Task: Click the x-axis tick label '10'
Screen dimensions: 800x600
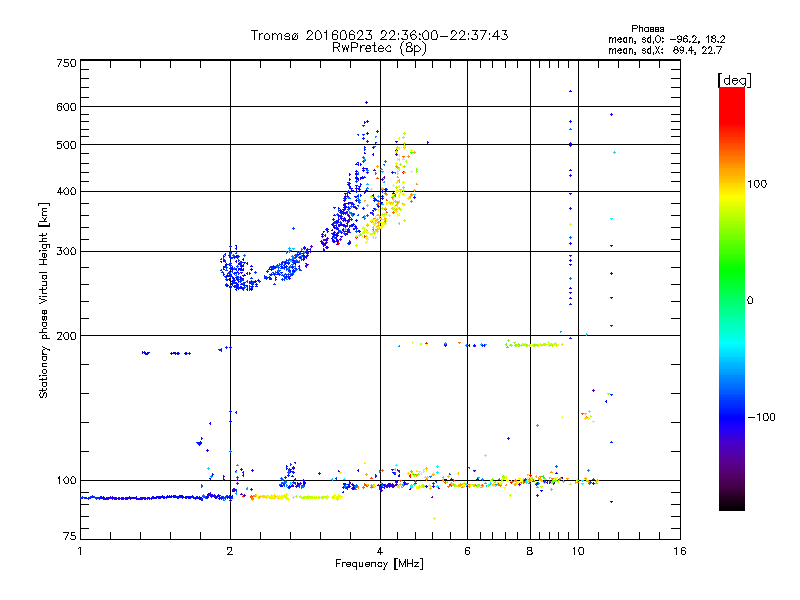Action: click(578, 551)
